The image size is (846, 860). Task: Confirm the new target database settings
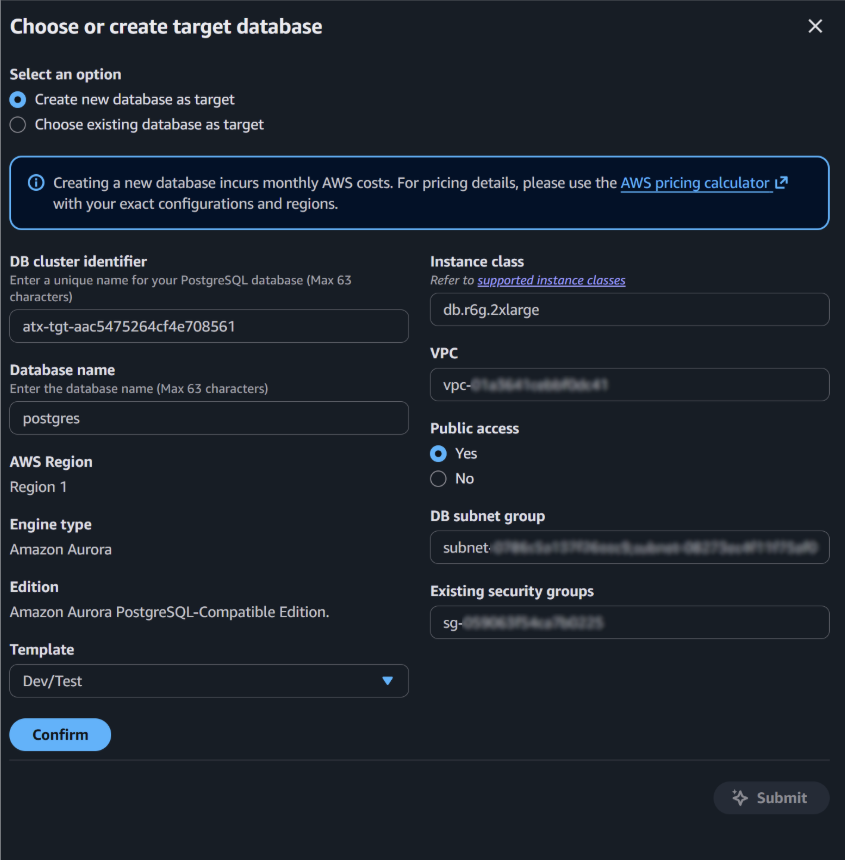59,734
